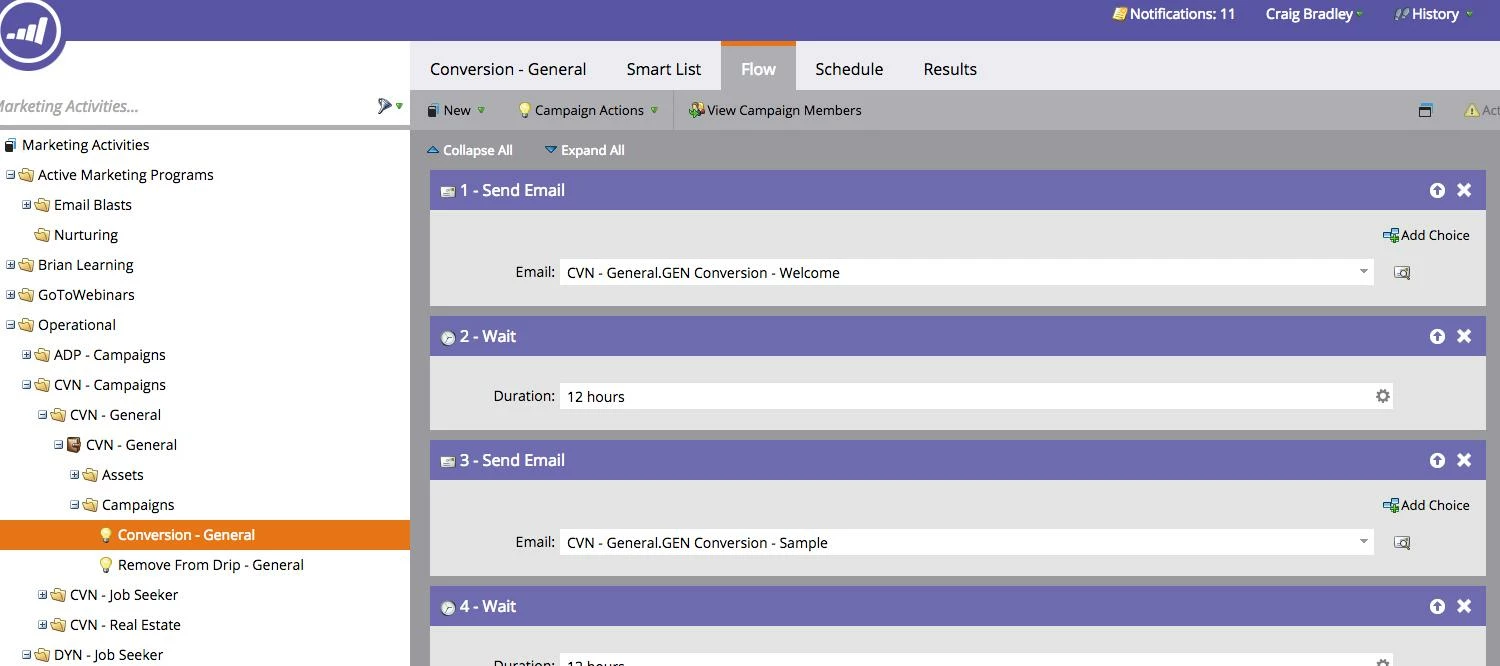Open the Results tab
Viewport: 1500px width, 666px height.
(x=950, y=69)
